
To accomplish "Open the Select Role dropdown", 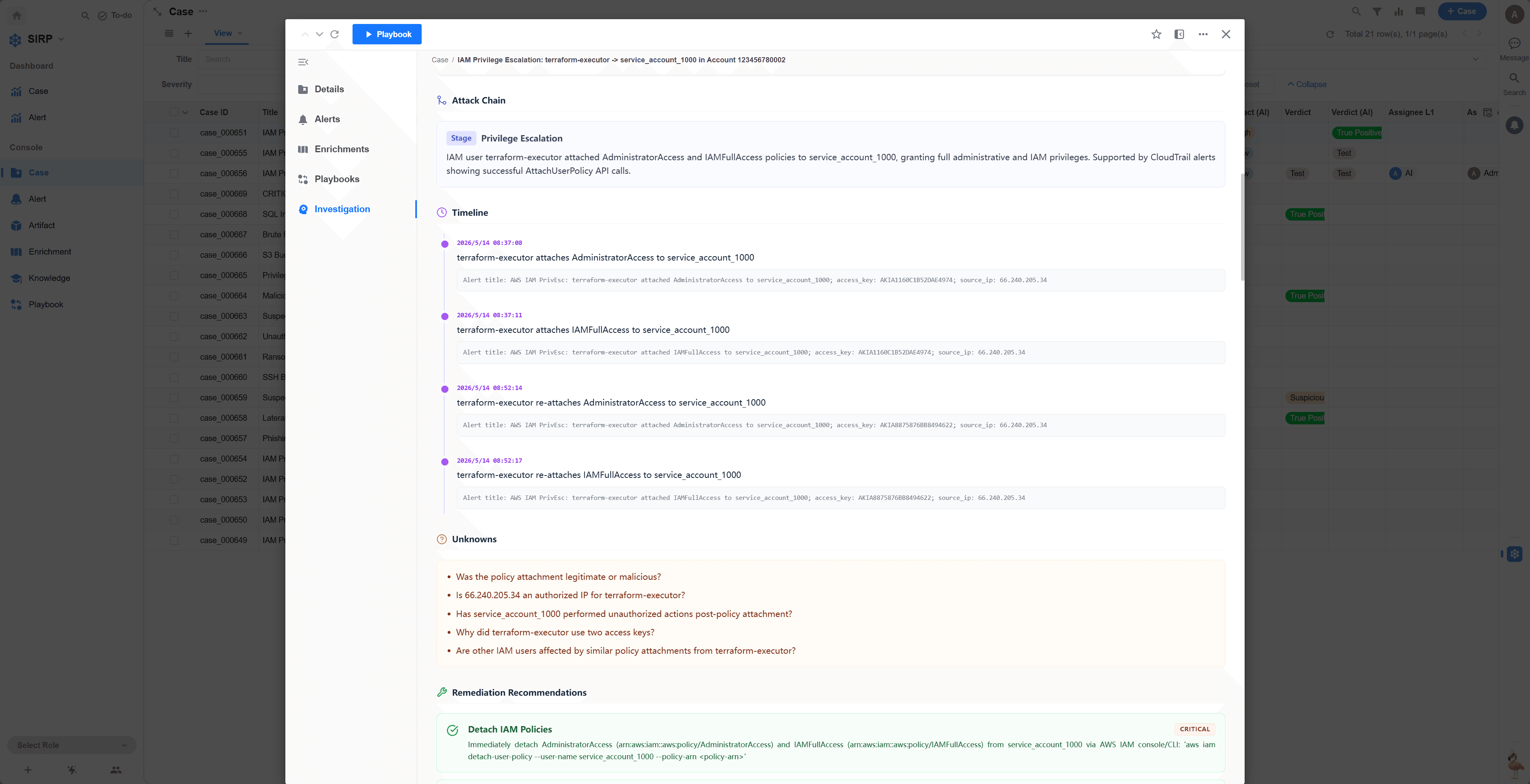I will pyautogui.click(x=72, y=745).
